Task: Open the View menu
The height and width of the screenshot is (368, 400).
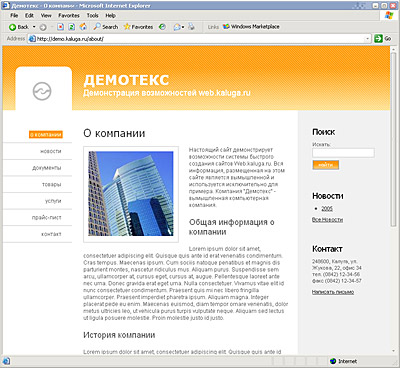Action: 46,15
